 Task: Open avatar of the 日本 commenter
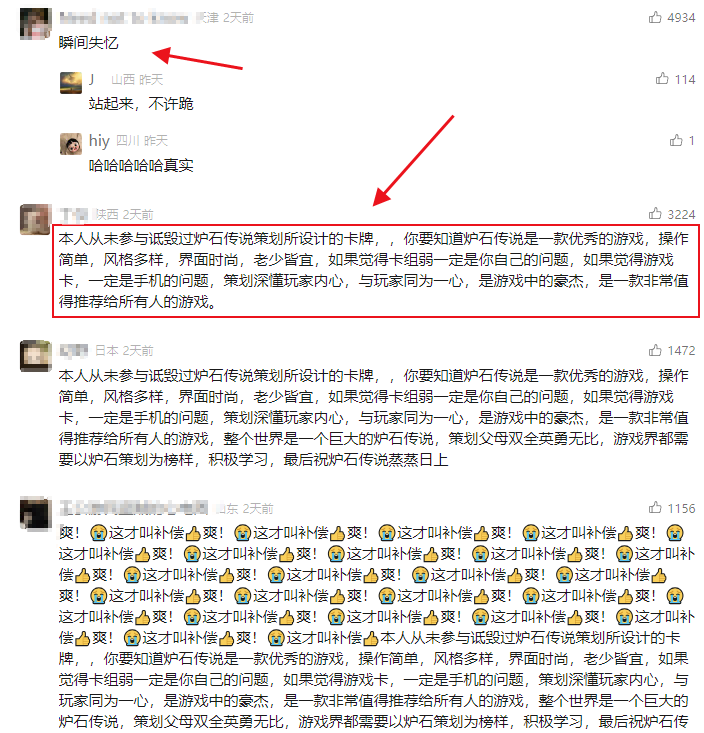pyautogui.click(x=36, y=356)
